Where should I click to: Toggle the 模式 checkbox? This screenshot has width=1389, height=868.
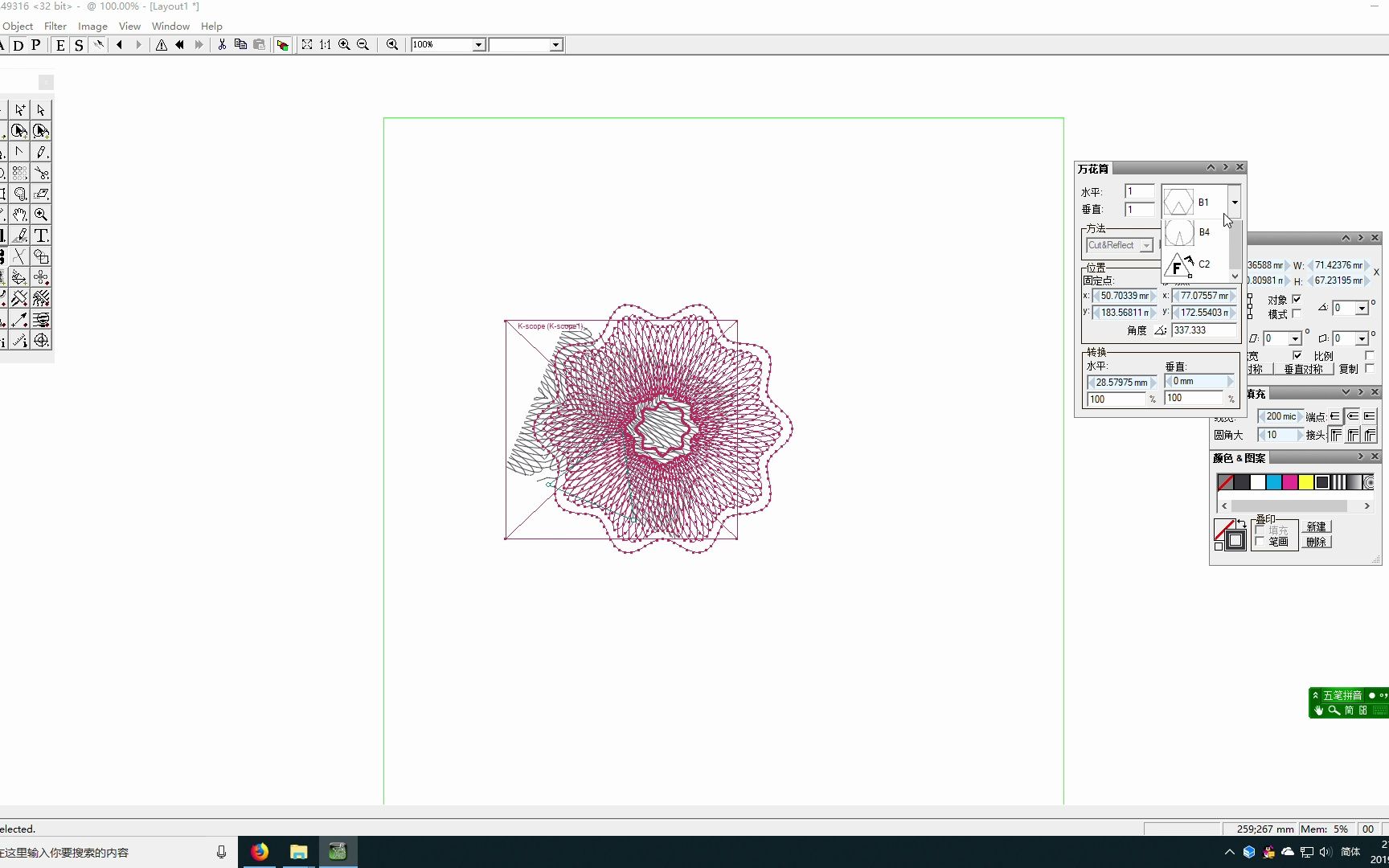coord(1297,313)
